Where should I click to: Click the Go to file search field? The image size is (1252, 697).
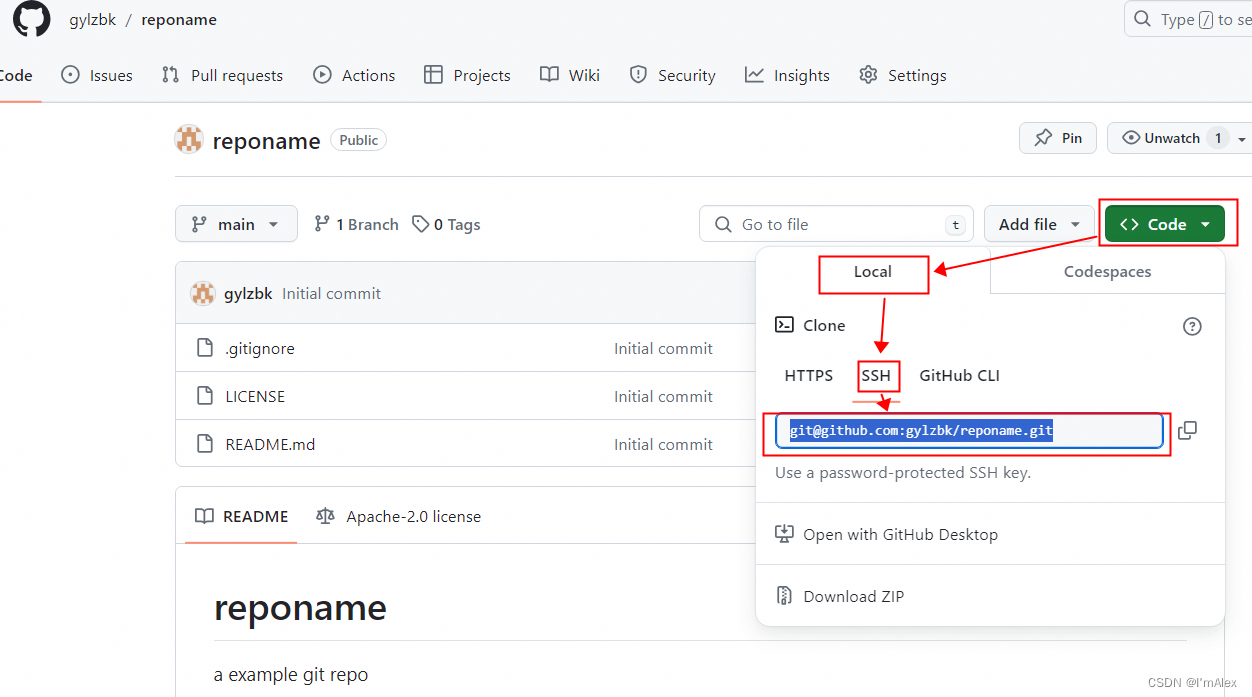click(836, 224)
